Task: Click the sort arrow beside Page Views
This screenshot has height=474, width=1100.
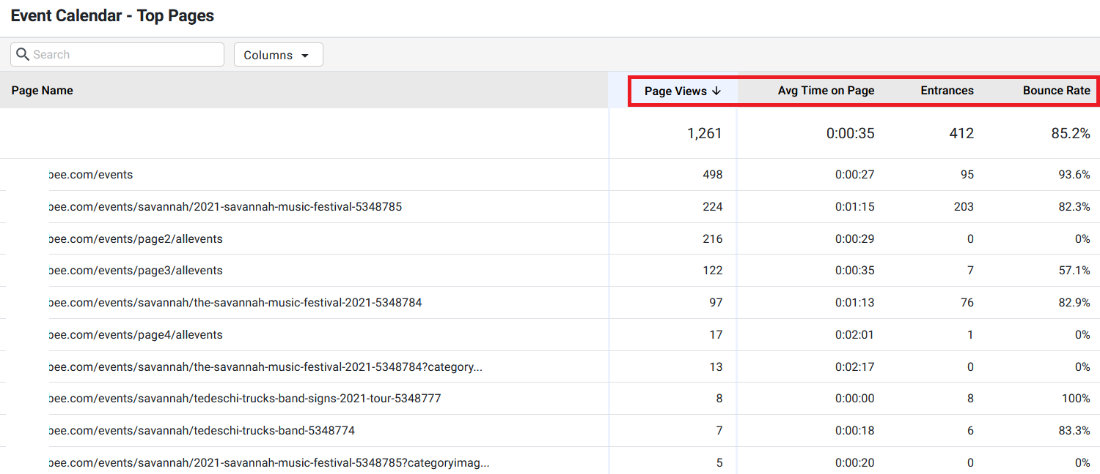Action: point(716,90)
